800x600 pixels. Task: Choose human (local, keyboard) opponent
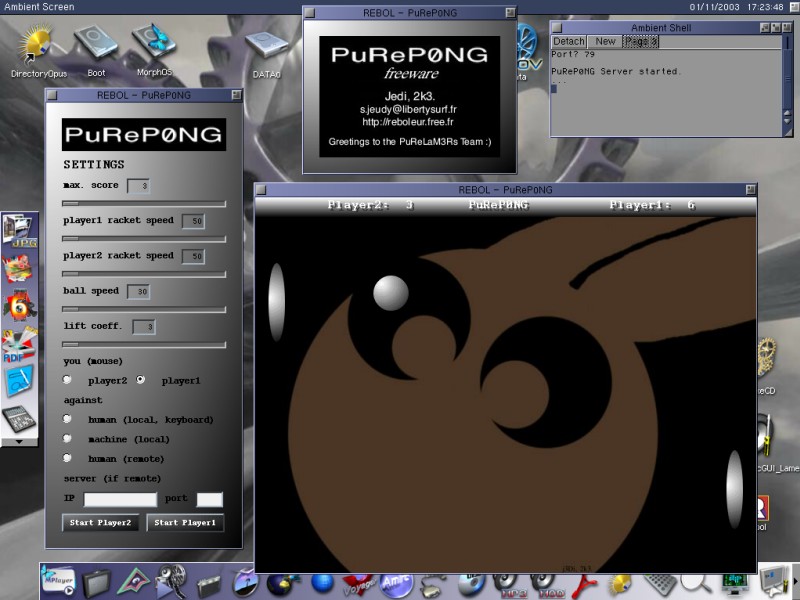[67, 419]
